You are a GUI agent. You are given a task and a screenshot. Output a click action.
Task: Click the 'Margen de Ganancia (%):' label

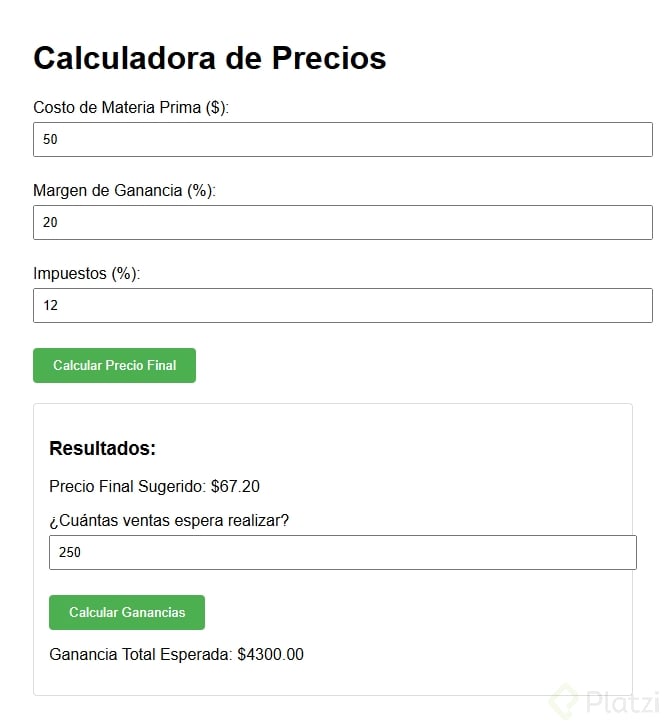[x=124, y=191]
